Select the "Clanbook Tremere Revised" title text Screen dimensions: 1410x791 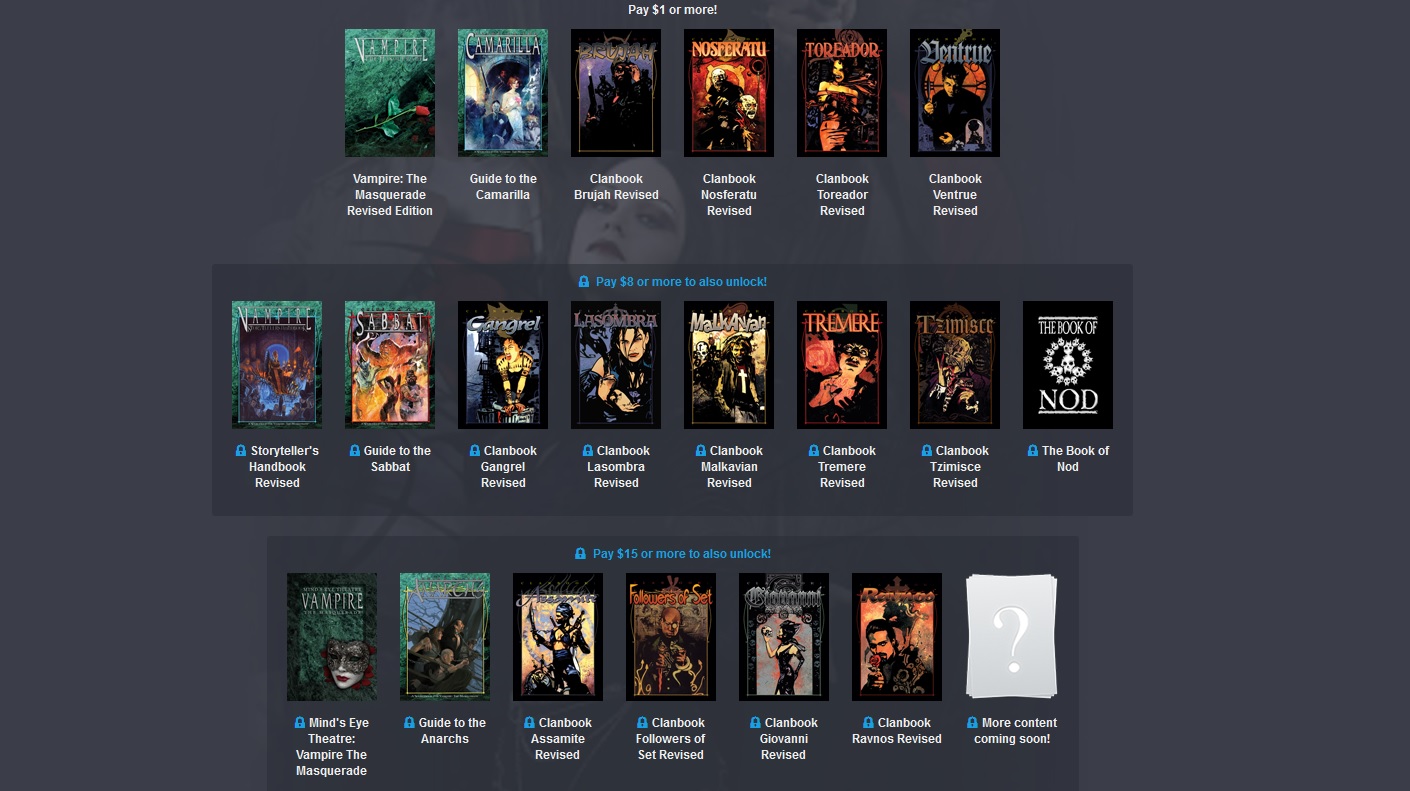click(848, 467)
